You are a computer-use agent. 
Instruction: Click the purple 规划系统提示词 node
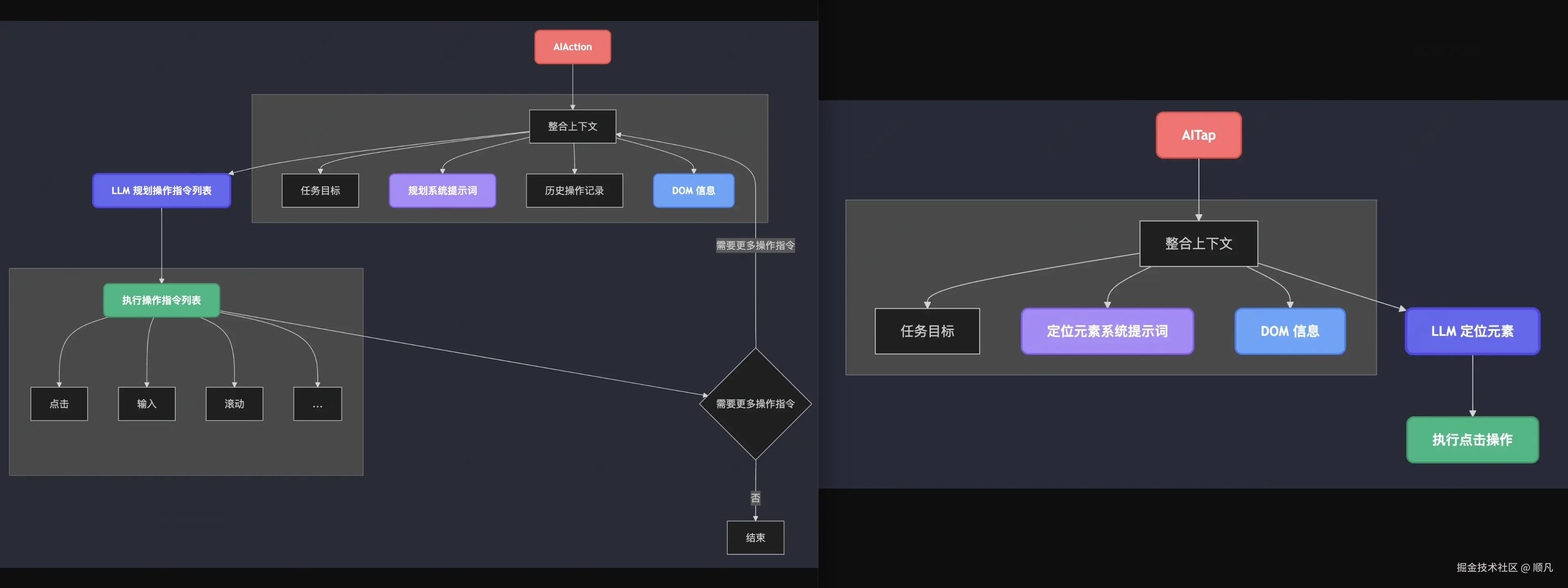(x=442, y=190)
